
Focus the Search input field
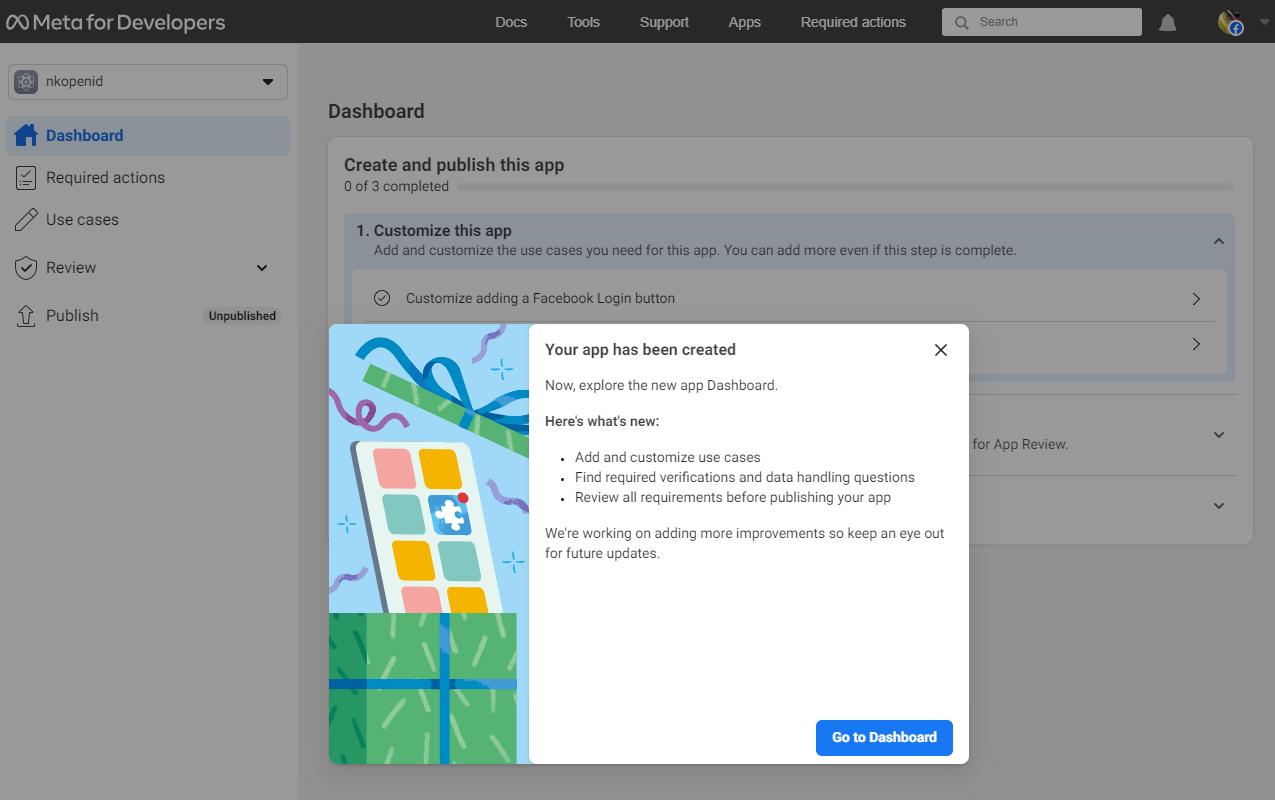[x=1042, y=22]
